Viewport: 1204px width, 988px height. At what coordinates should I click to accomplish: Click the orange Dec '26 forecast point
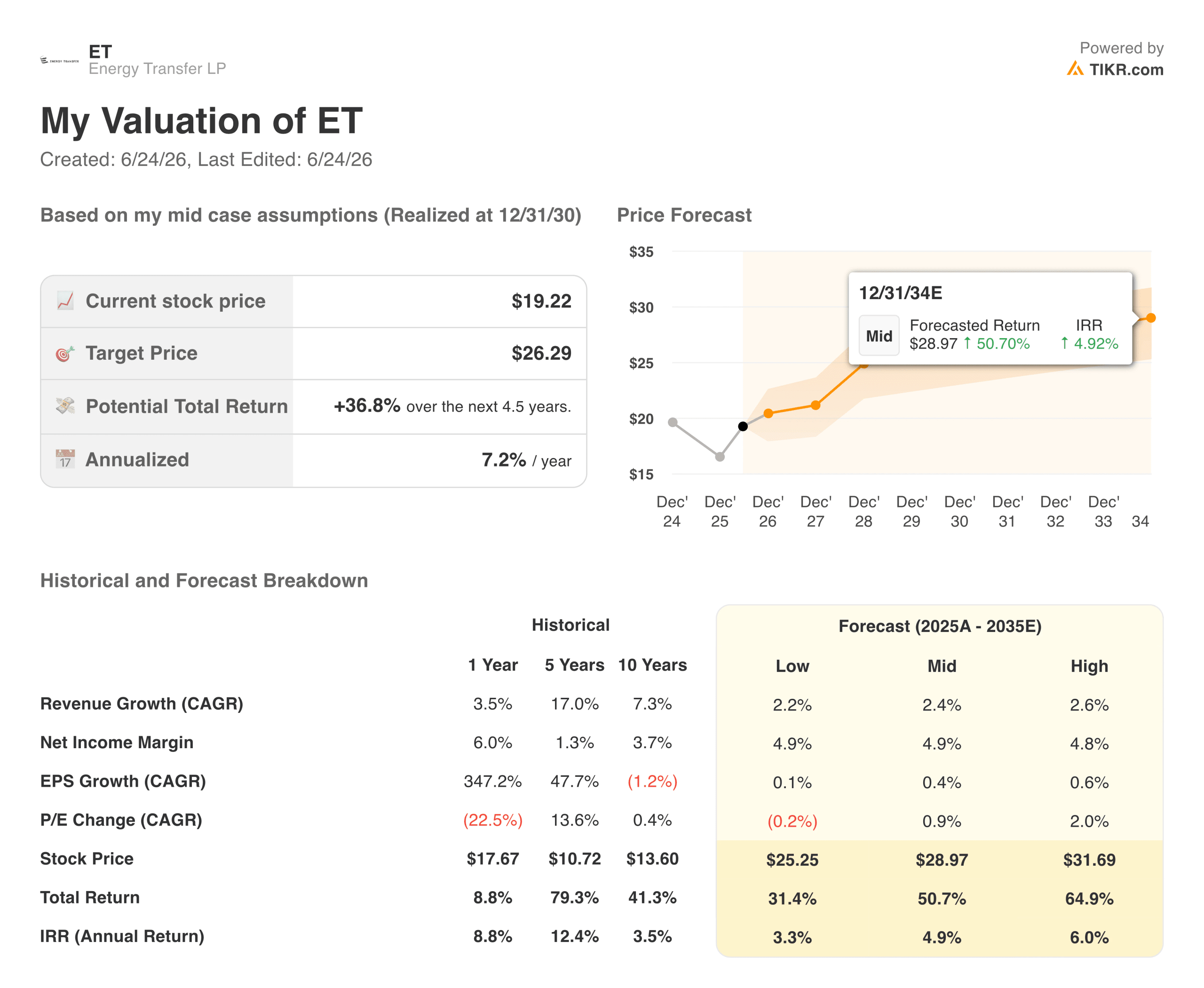pyautogui.click(x=768, y=413)
